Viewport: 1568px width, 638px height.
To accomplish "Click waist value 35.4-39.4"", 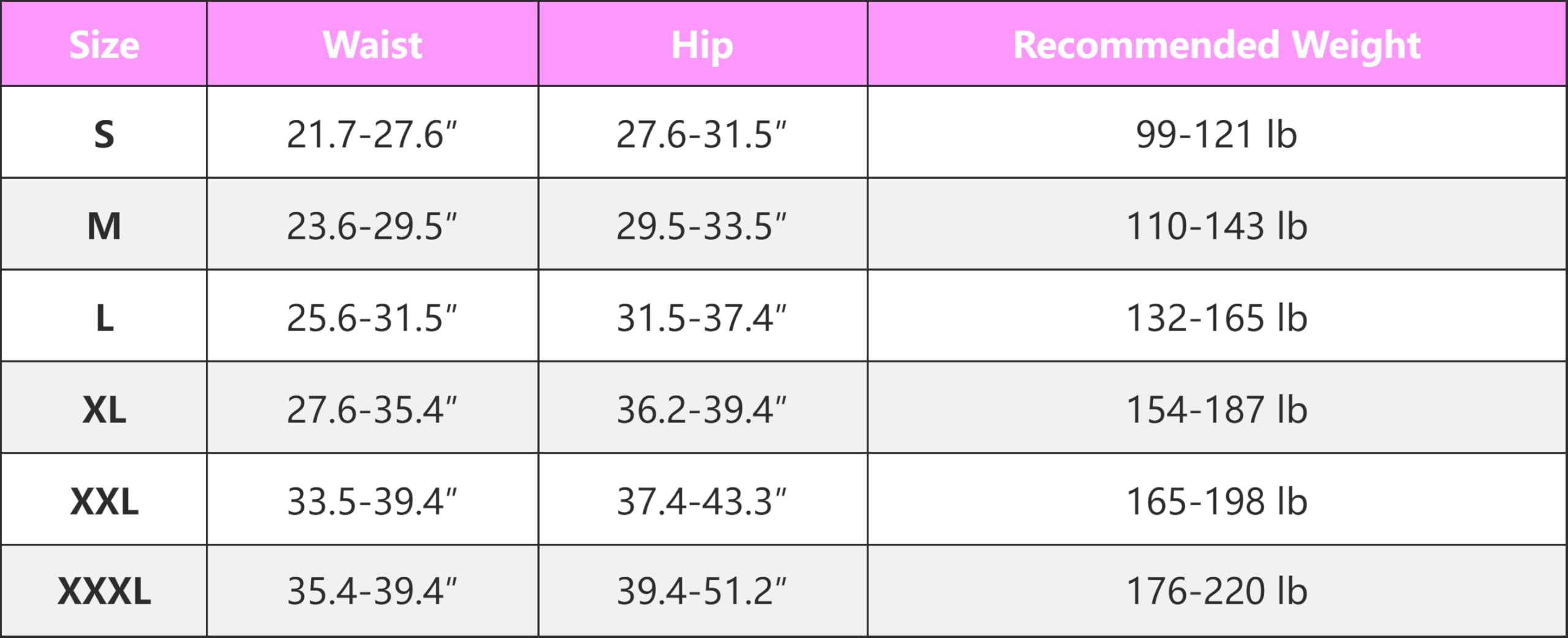I will point(372,591).
